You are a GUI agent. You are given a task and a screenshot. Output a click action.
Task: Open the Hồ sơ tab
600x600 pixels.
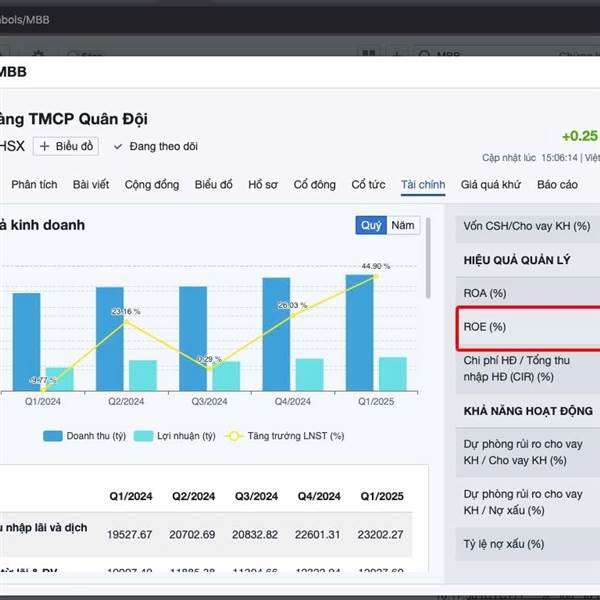tap(262, 184)
